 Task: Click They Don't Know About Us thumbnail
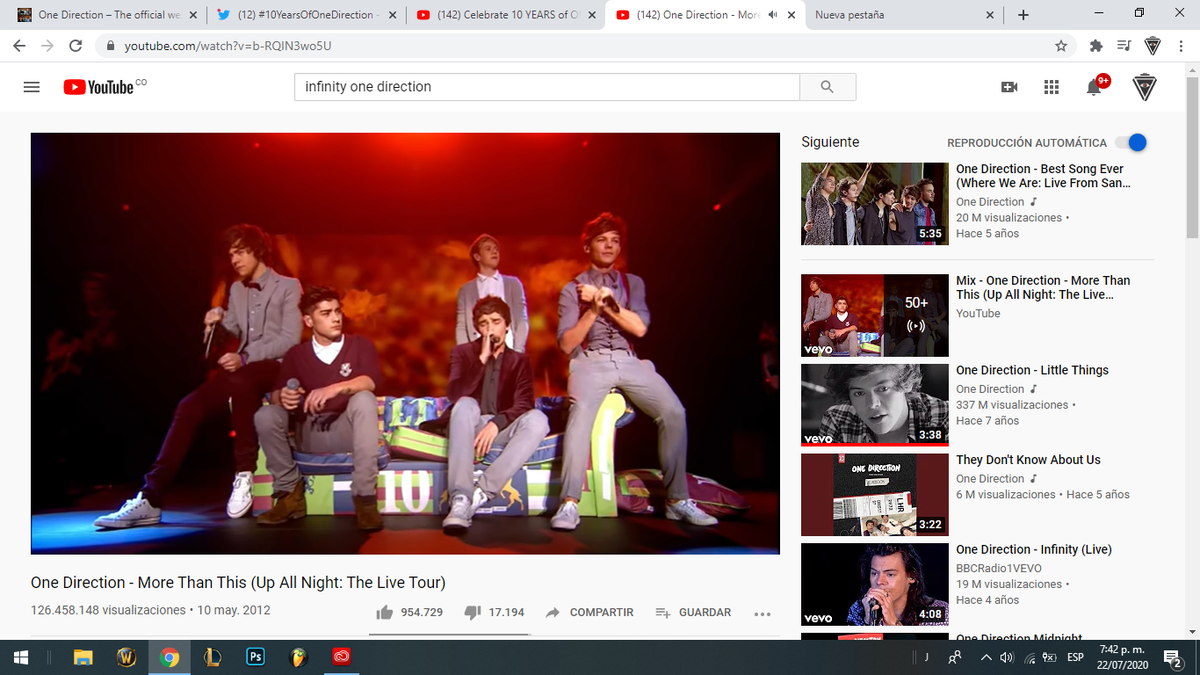[x=875, y=494]
